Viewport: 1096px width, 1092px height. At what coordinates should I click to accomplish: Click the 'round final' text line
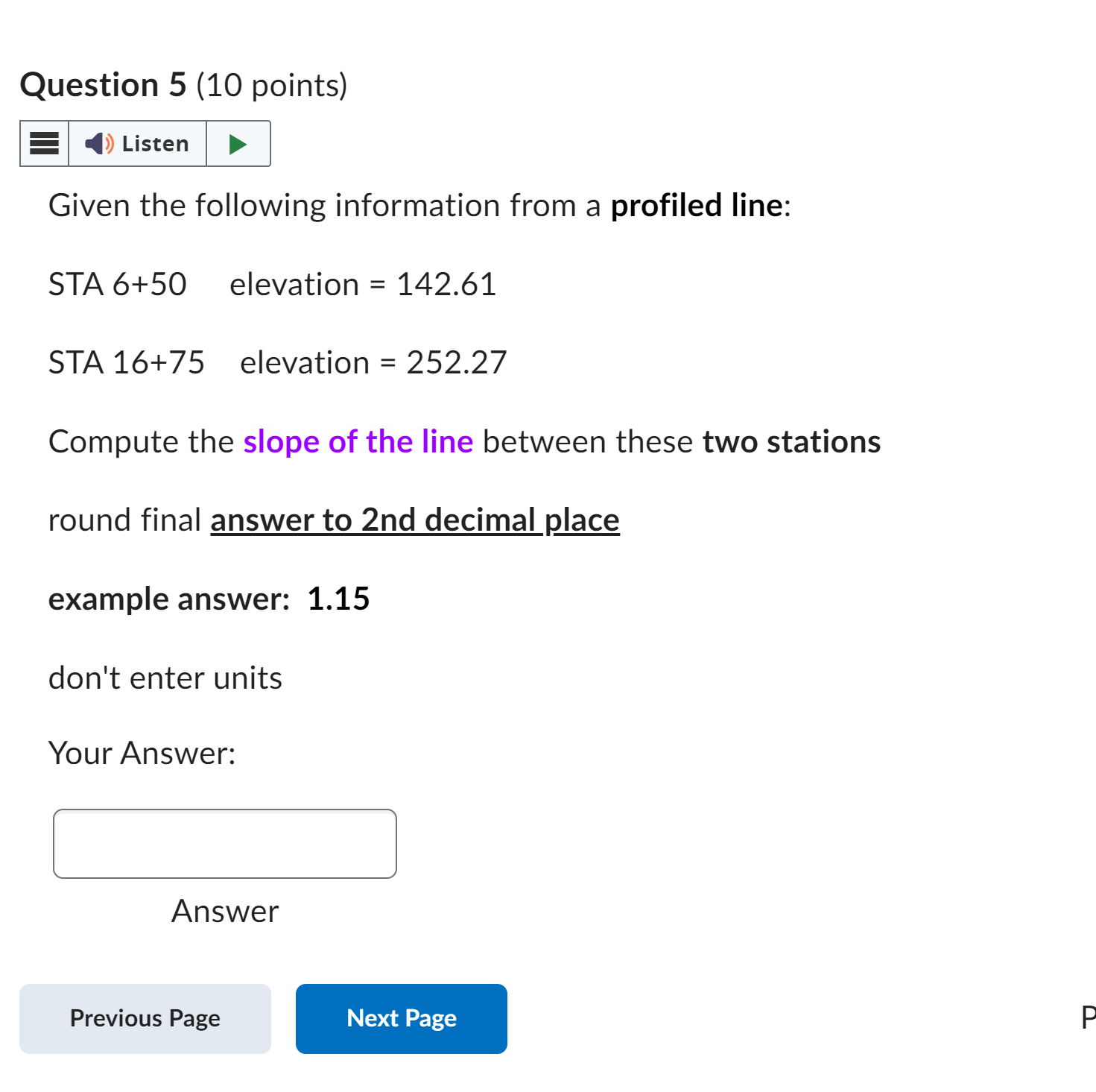(x=124, y=520)
